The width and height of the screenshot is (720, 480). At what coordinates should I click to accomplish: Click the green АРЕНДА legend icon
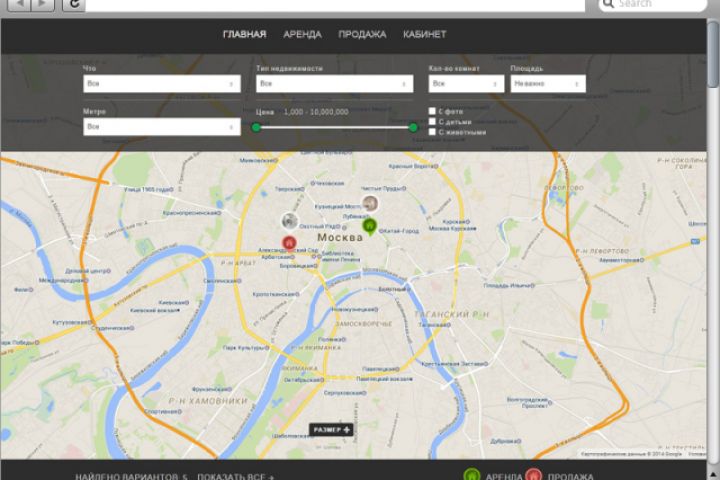tap(472, 474)
